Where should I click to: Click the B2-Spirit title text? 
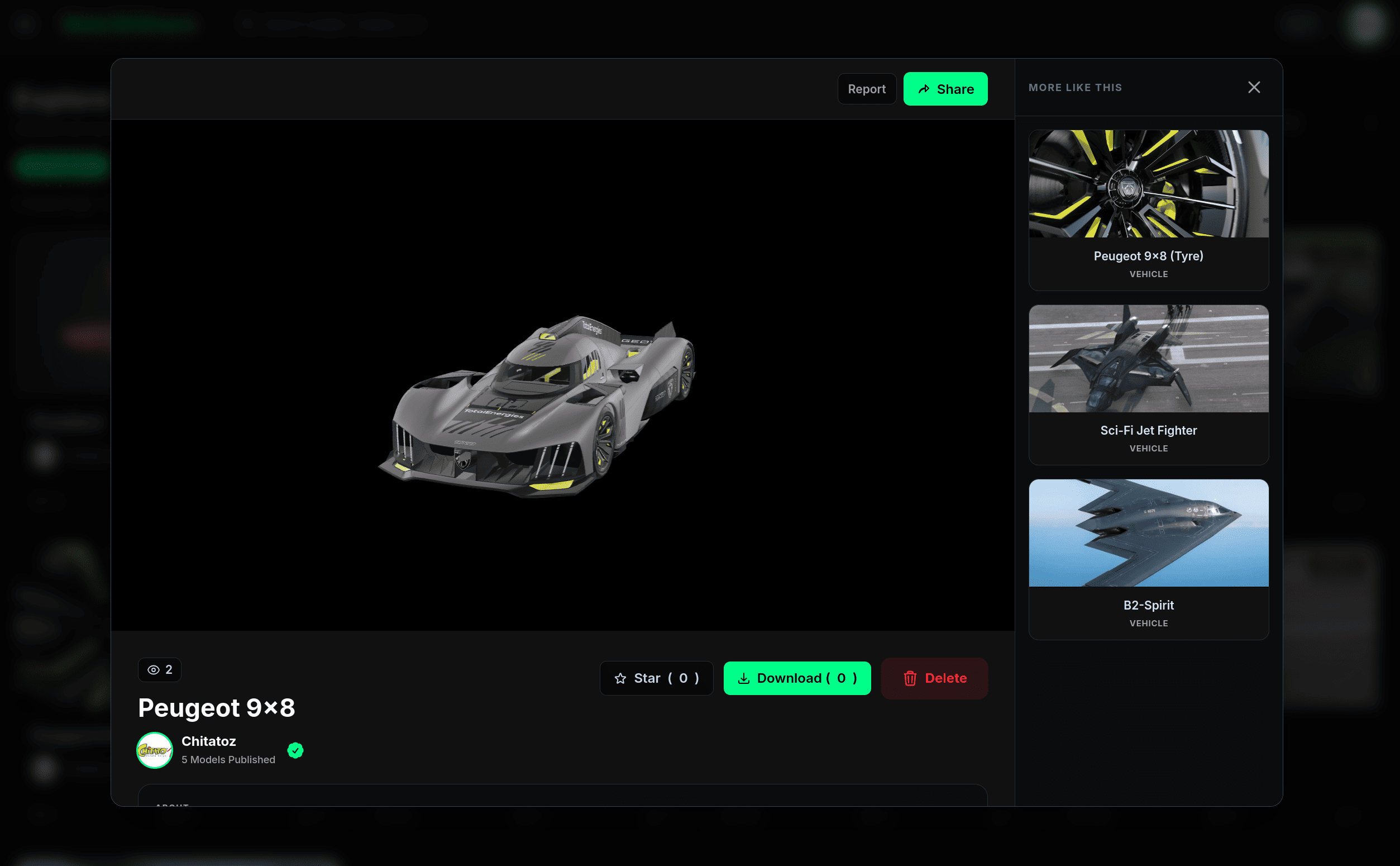click(x=1148, y=605)
